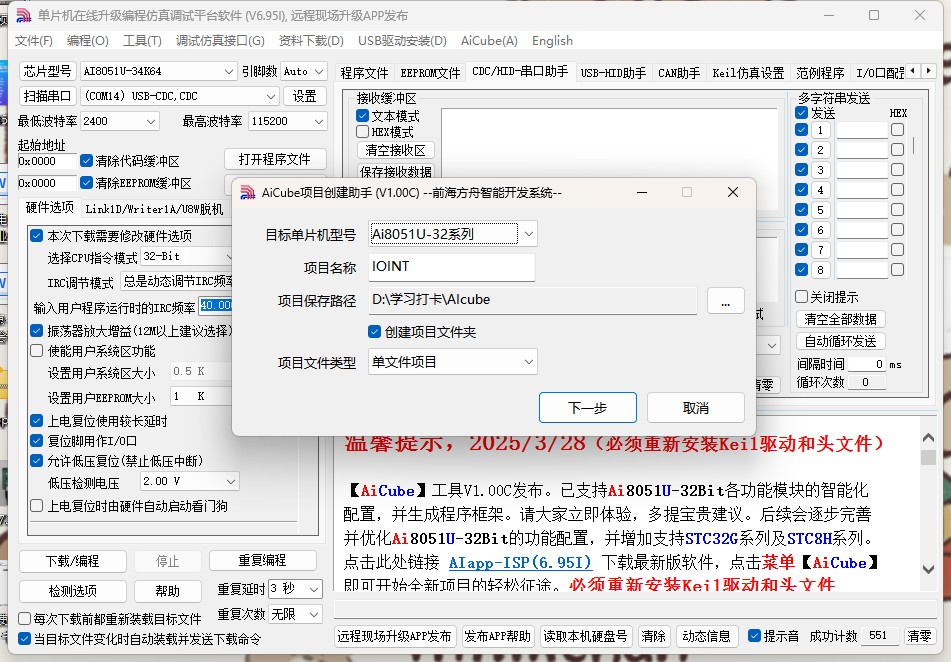The image size is (951, 662).
Task: Switch to 程序文件 tab
Action: 364,73
